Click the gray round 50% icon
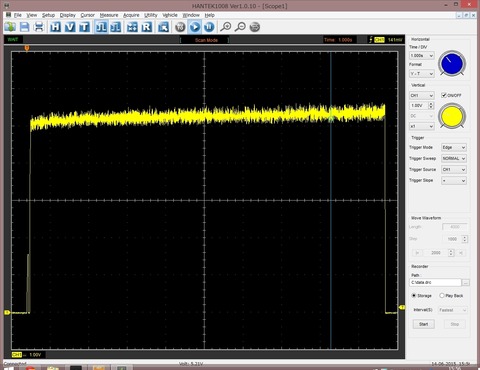The height and width of the screenshot is (370, 480). [180, 27]
